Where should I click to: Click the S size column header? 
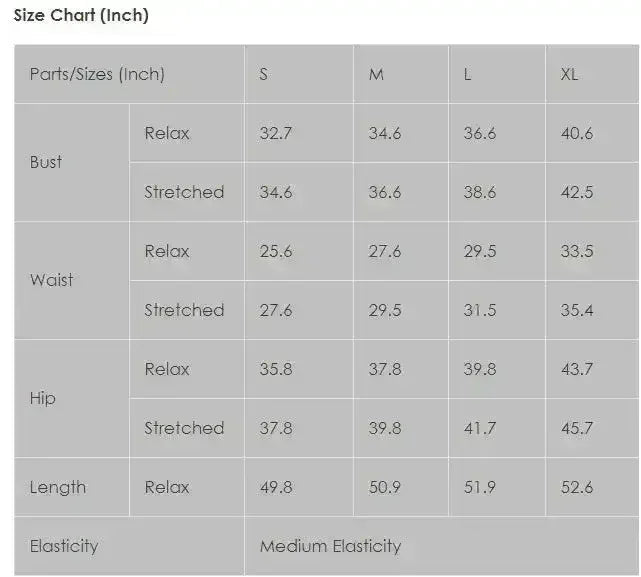(264, 75)
